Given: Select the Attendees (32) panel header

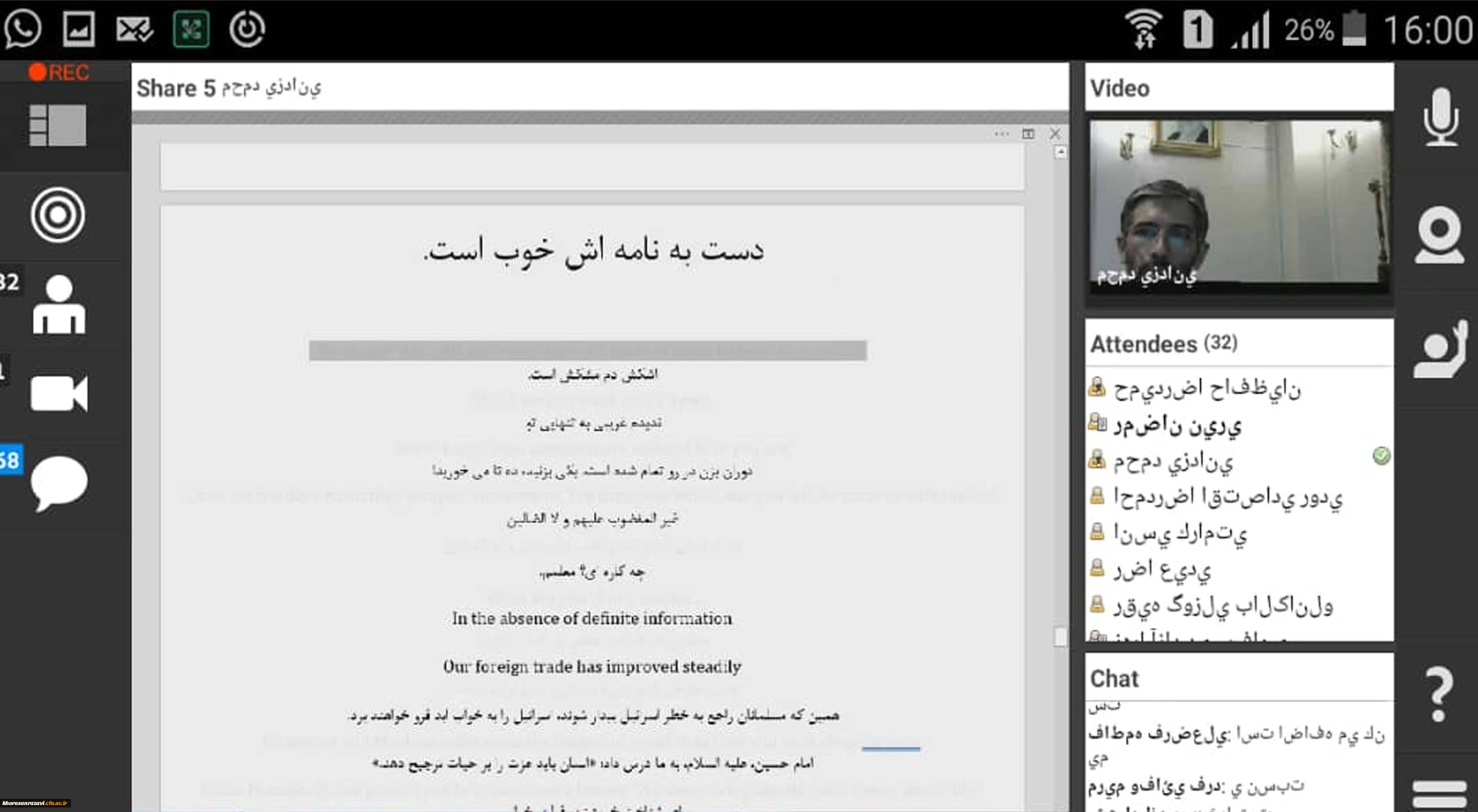Looking at the screenshot, I should [x=1163, y=344].
